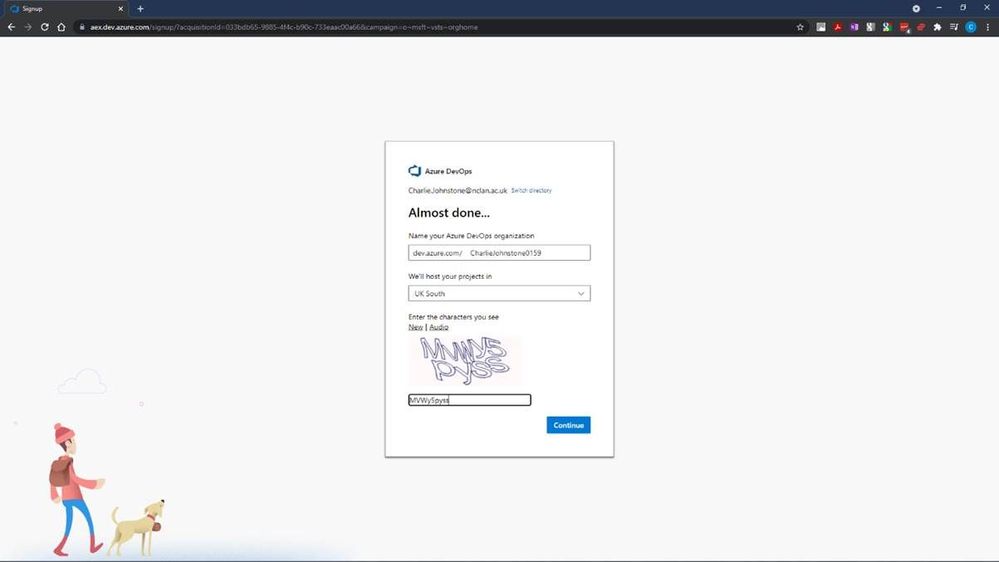The image size is (999, 562).
Task: Open a new browser tab
Action: coord(140,9)
